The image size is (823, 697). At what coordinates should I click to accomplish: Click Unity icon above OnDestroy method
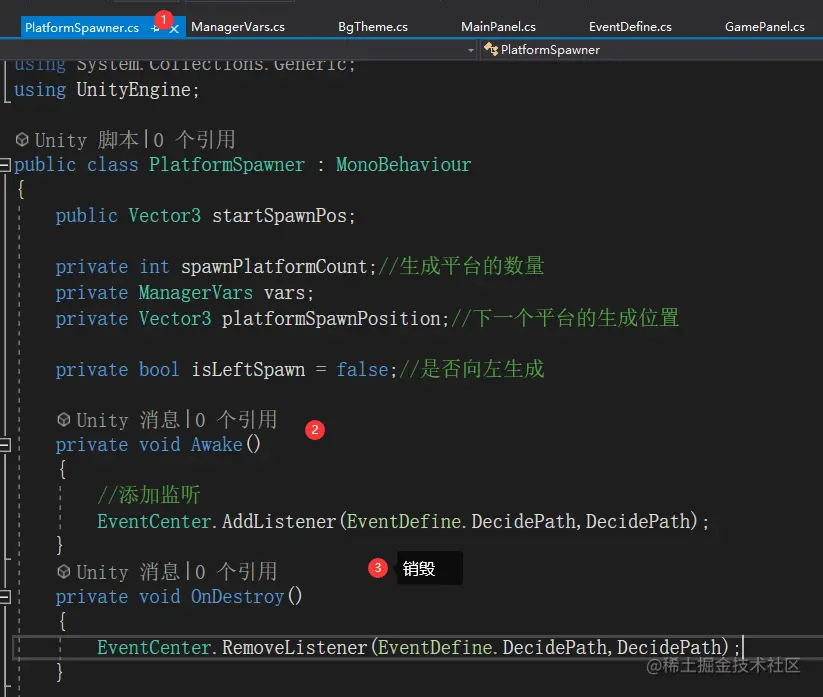(x=64, y=572)
